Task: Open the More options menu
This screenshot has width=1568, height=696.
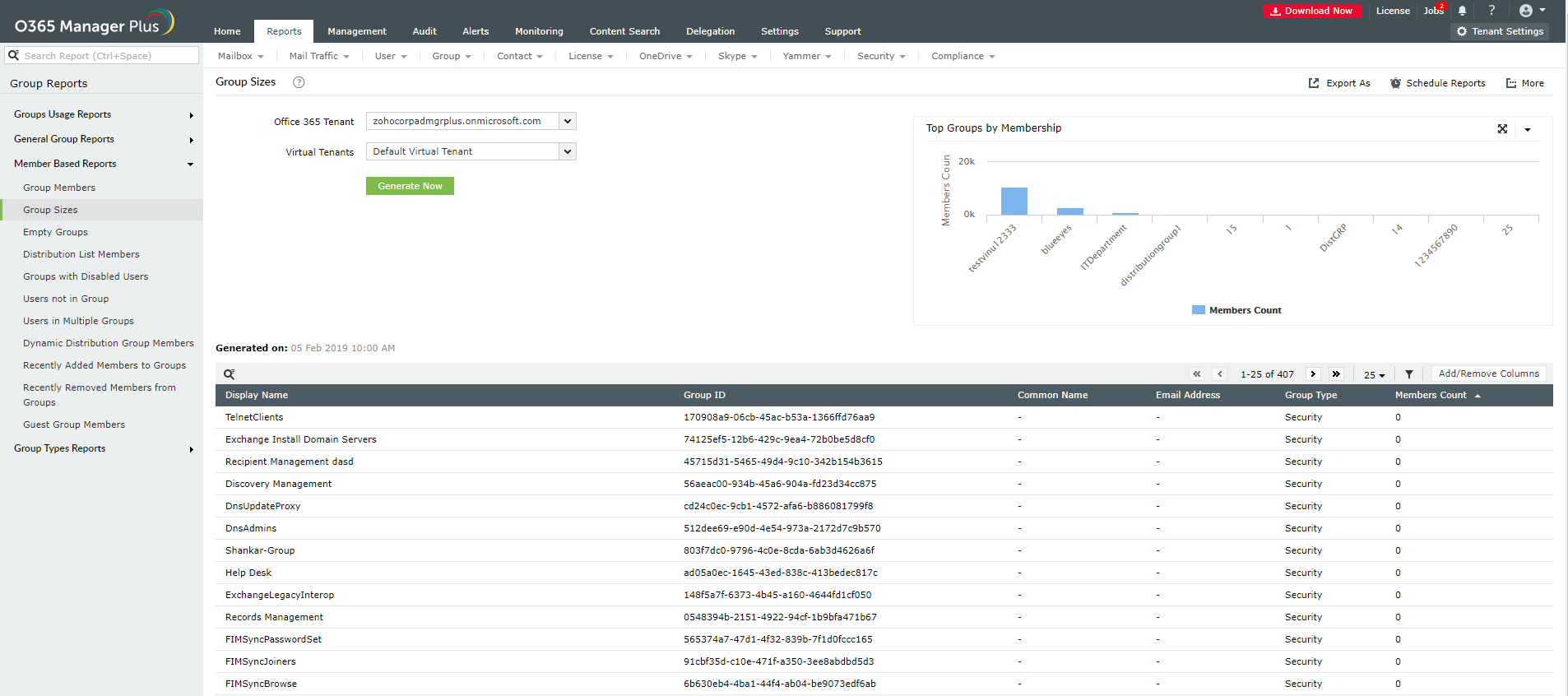Action: (1524, 83)
